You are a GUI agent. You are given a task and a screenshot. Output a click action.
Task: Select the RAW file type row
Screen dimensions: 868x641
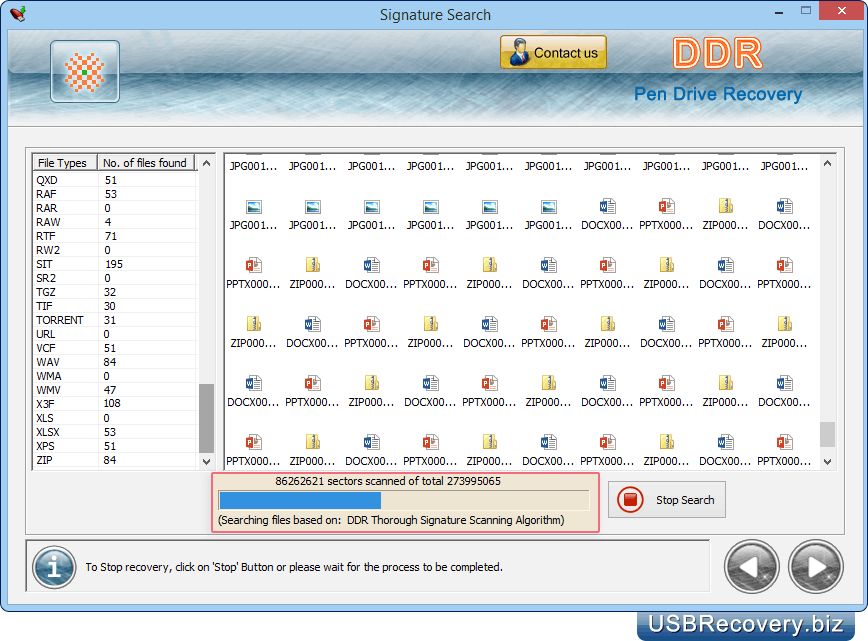coord(115,222)
